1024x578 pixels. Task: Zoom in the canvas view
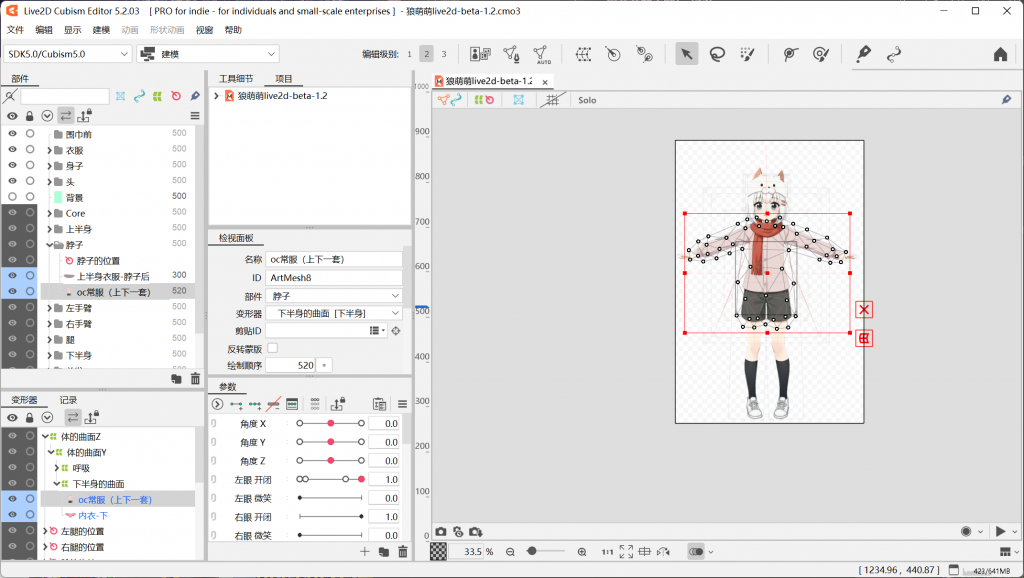coord(582,552)
